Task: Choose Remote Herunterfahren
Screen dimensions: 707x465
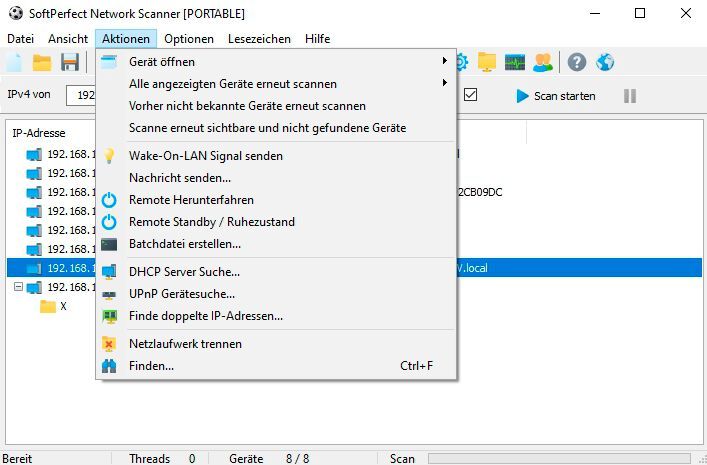Action: click(276, 200)
